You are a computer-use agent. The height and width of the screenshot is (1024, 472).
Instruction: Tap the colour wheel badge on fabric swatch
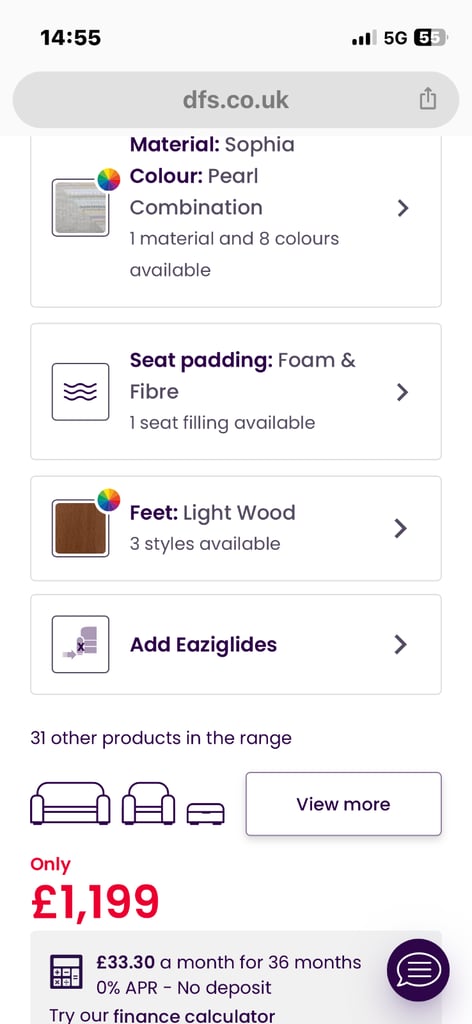click(x=109, y=179)
